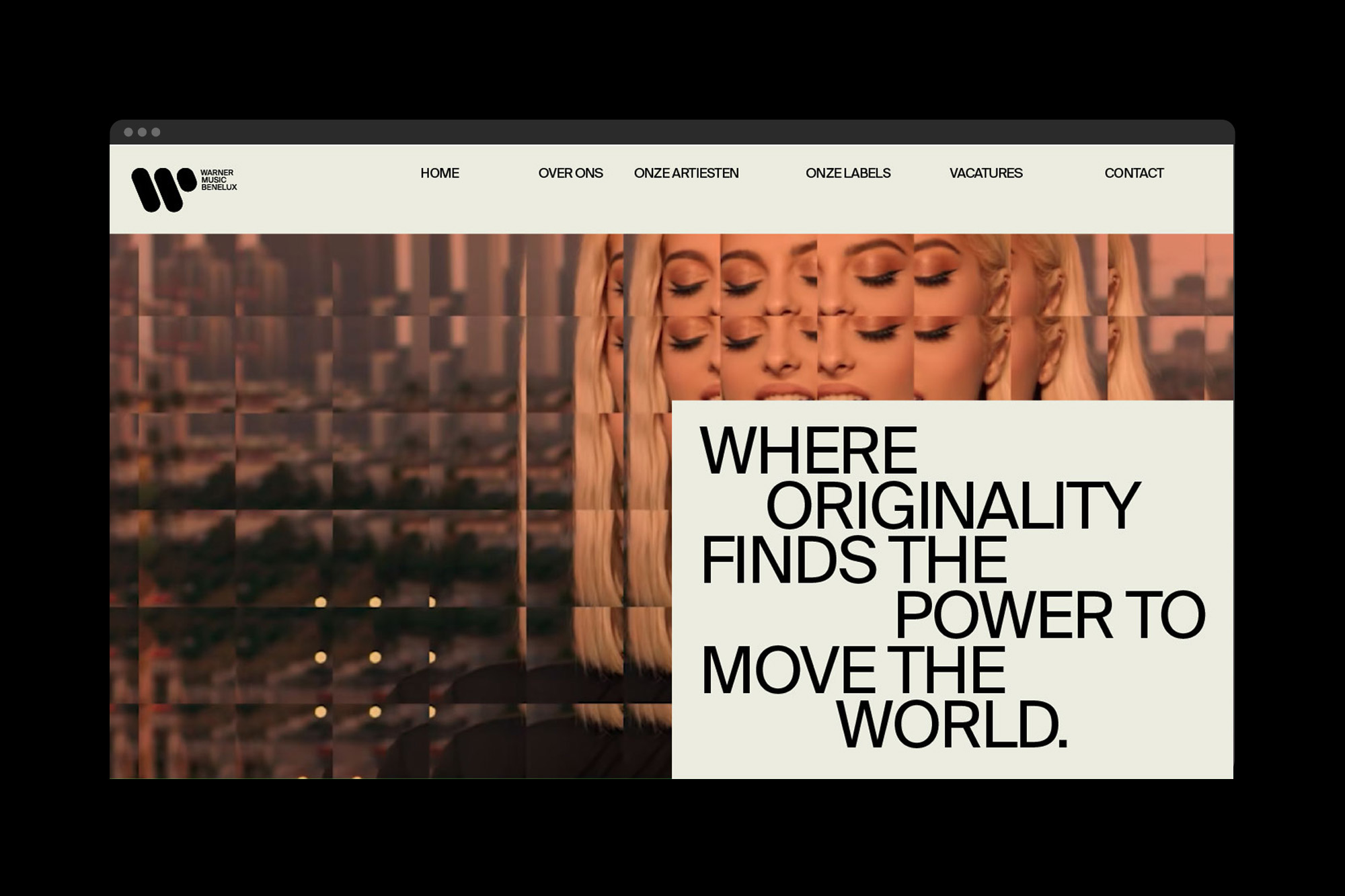The width and height of the screenshot is (1345, 896).
Task: Click the headline line 'POWER TO'
Action: (x=1050, y=615)
